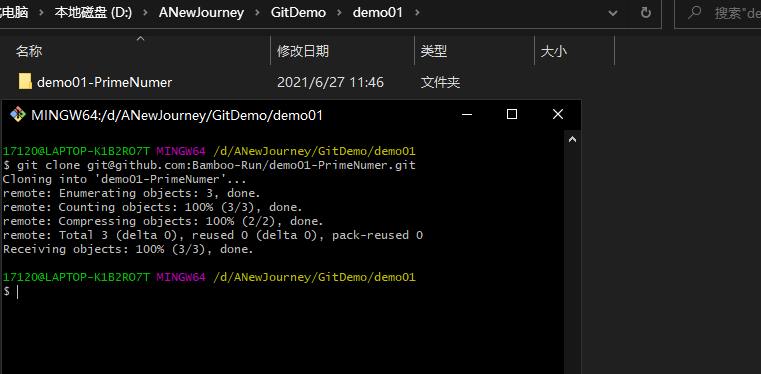Select the demo01-PrimeNumer folder icon
The width and height of the screenshot is (761, 374).
click(x=25, y=81)
